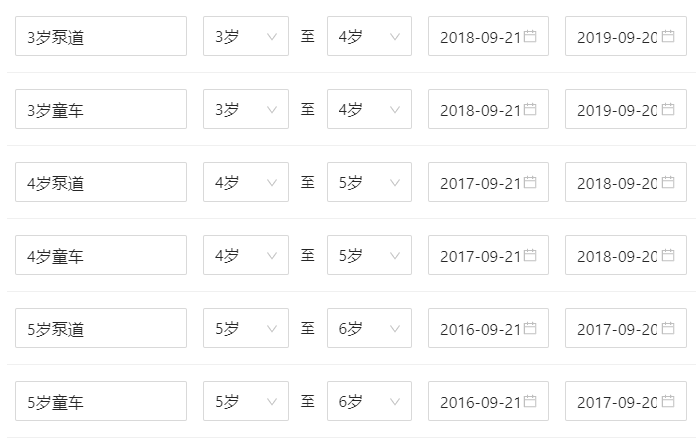Open the 4岁 minimum age dropdown for 4岁泵道
696x439 pixels.
point(246,182)
